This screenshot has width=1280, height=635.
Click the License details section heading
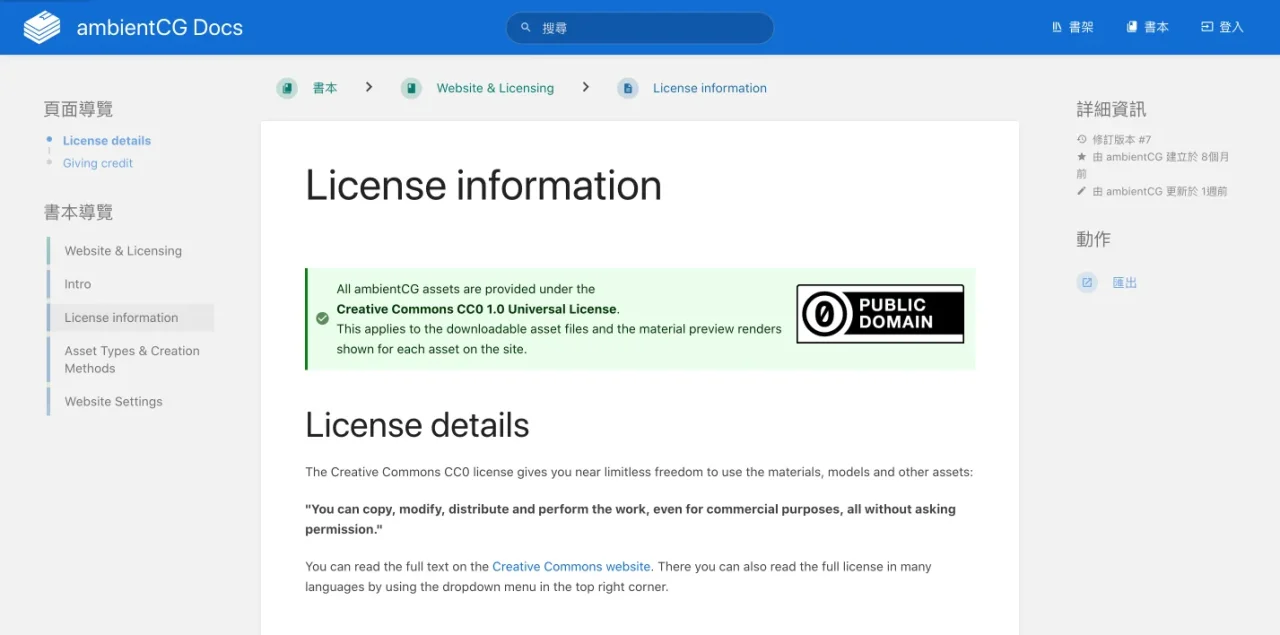417,425
